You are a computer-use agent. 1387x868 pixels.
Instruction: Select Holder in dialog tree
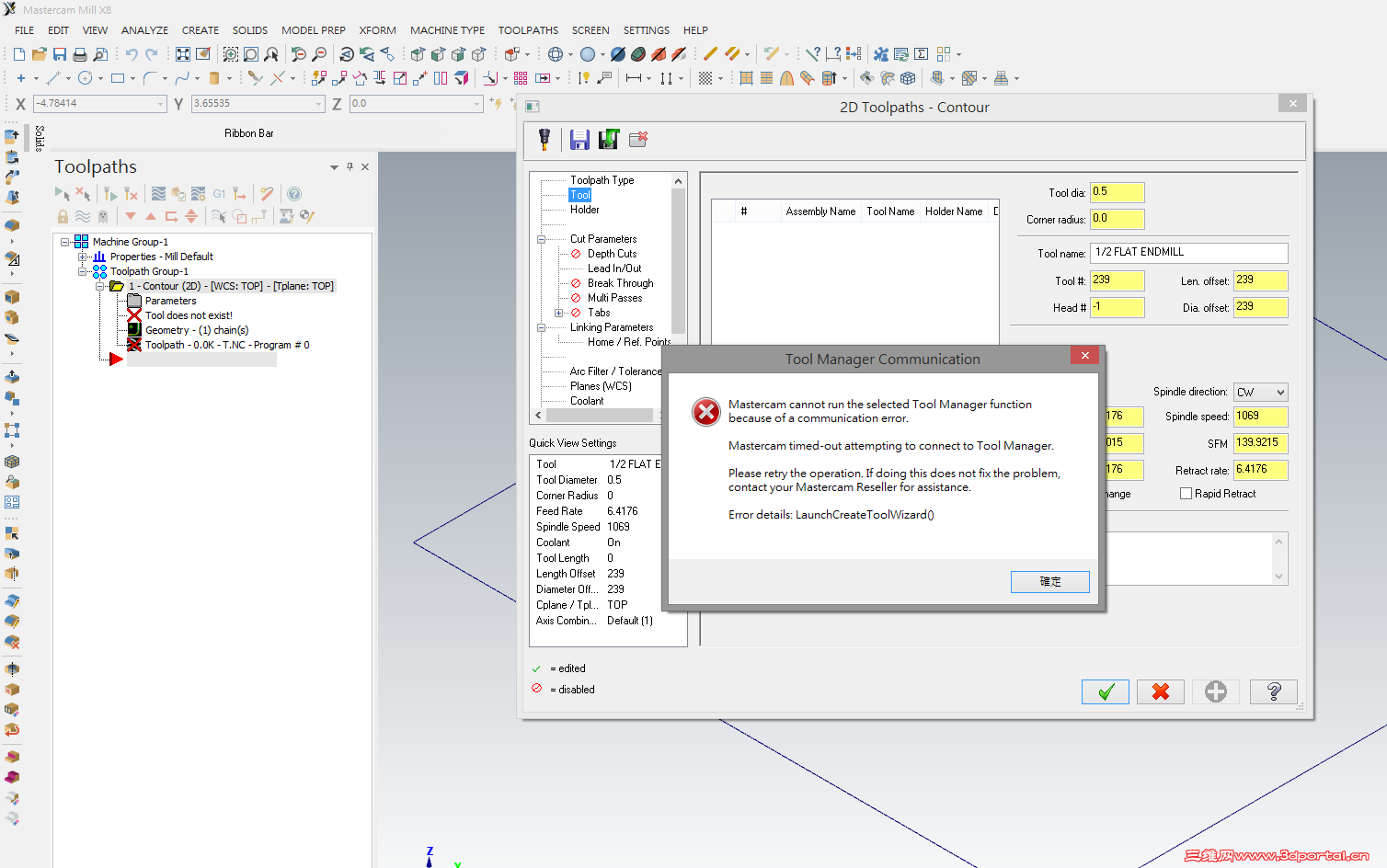pos(584,210)
